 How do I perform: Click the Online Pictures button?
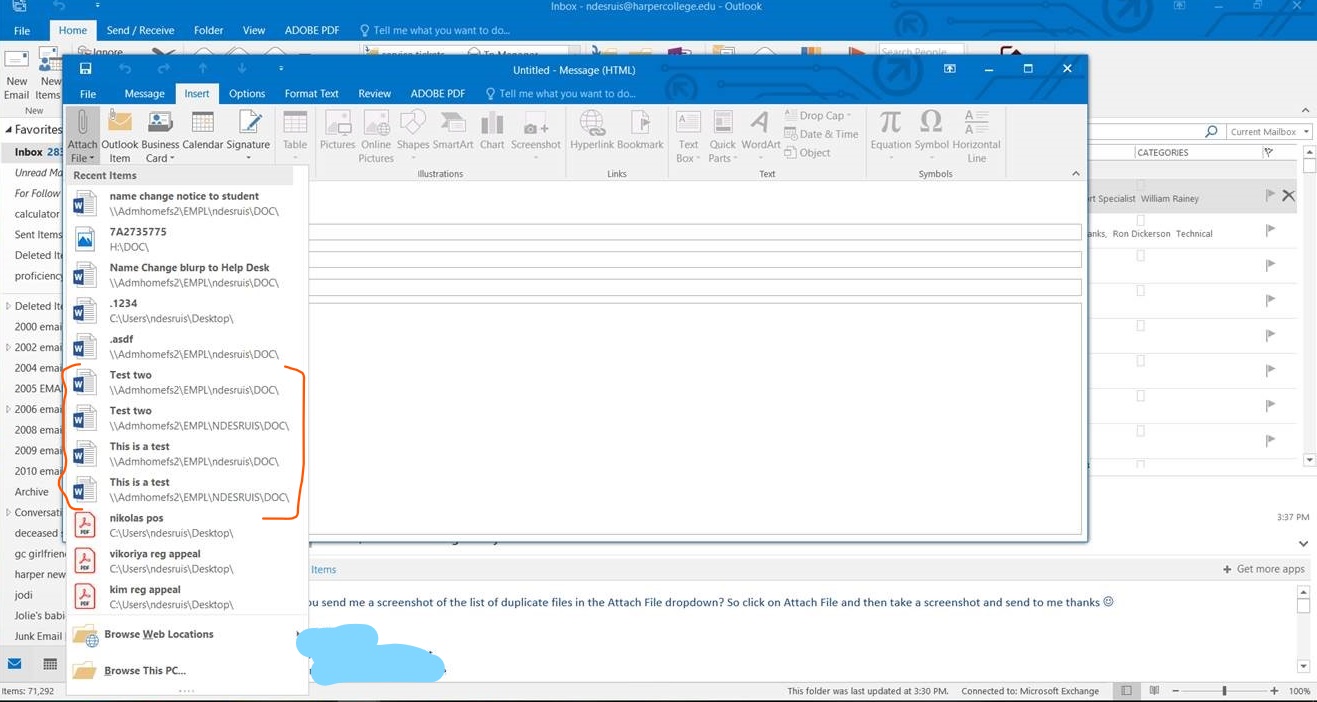point(376,137)
